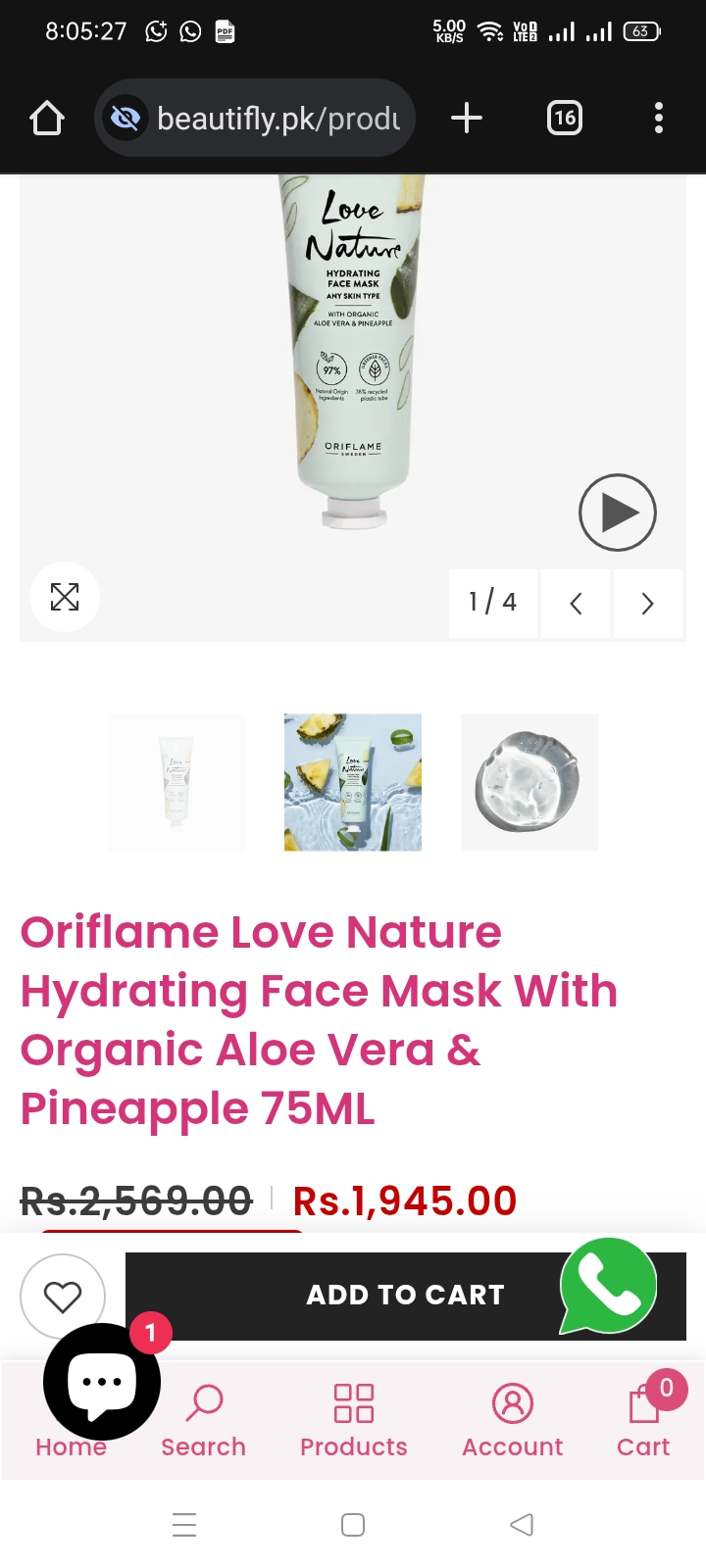The height and width of the screenshot is (1568, 706).
Task: Open the WhatsApp contact icon
Action: [608, 1286]
